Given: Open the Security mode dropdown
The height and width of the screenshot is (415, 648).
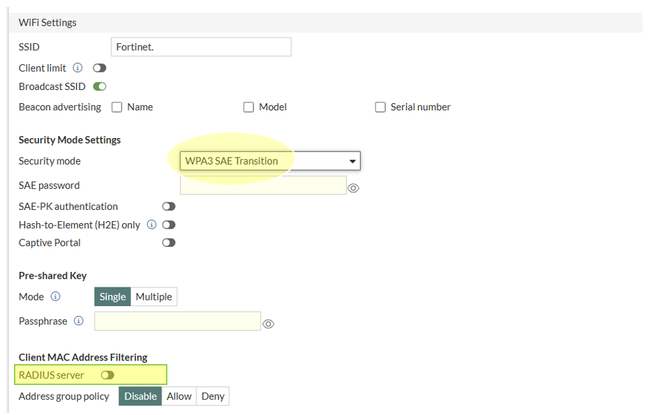Looking at the screenshot, I should pyautogui.click(x=270, y=161).
